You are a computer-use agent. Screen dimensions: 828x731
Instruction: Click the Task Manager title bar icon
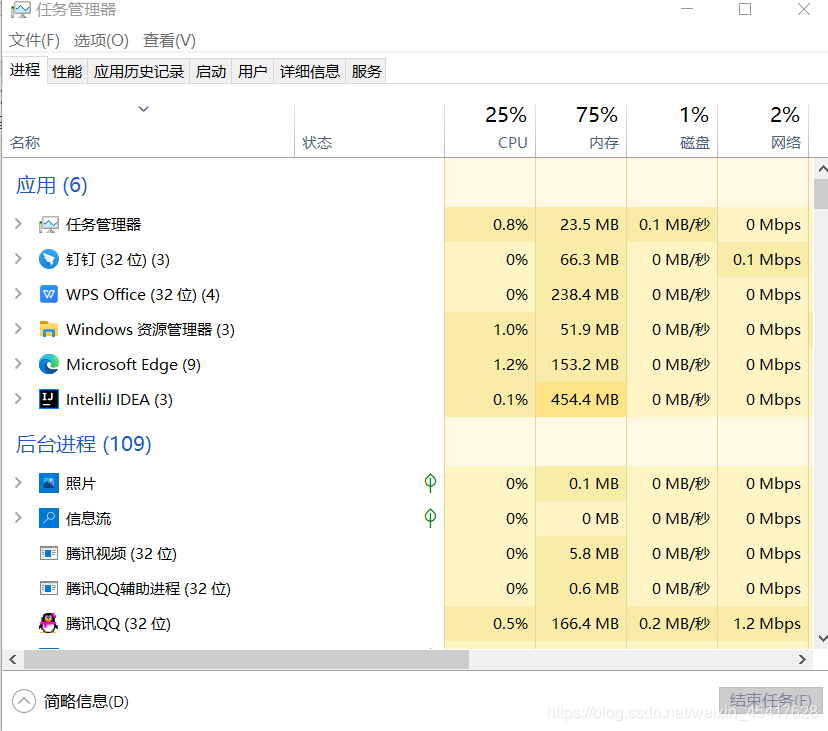coord(21,10)
